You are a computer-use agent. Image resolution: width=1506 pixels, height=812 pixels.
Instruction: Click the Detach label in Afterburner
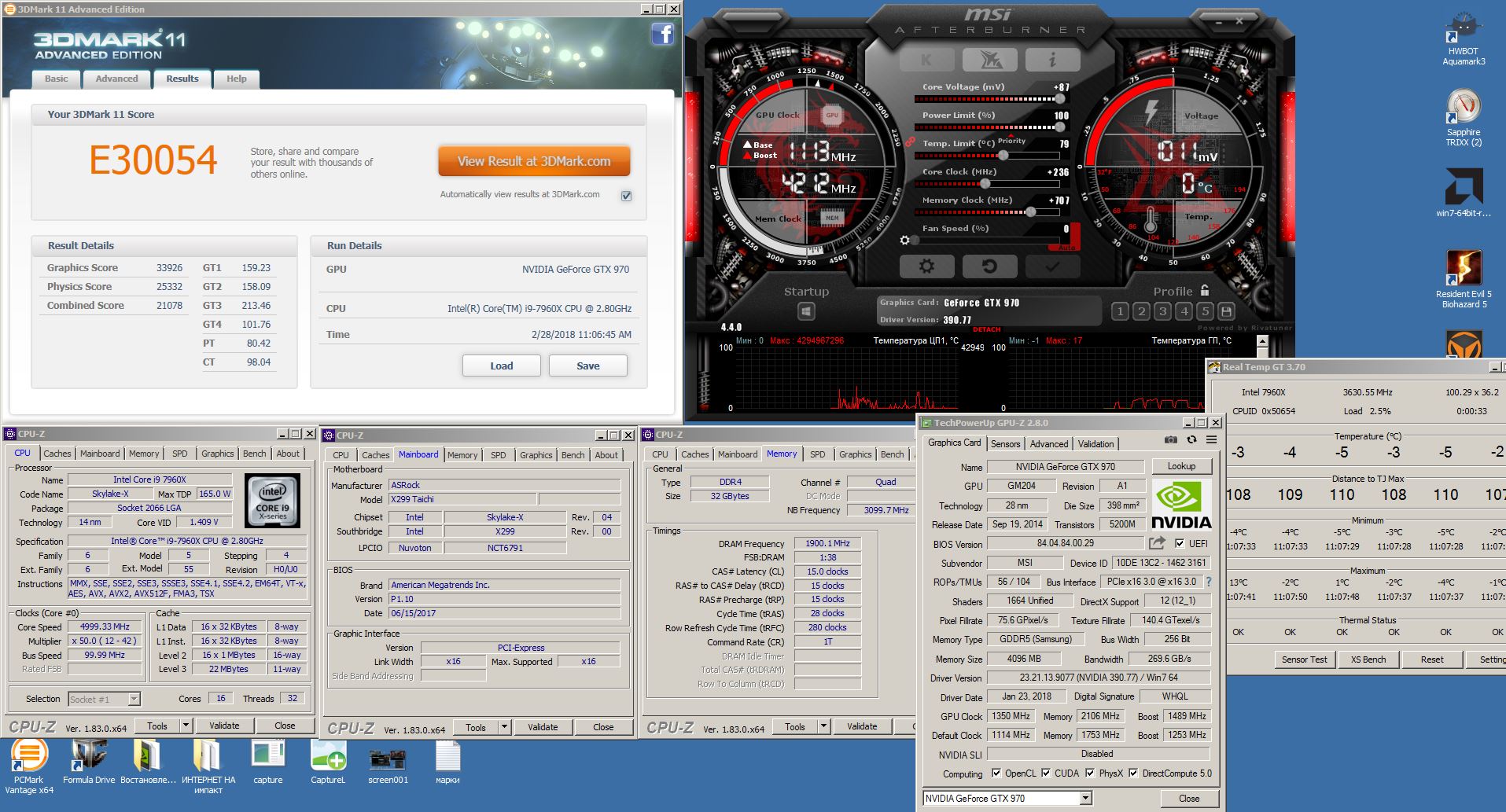pyautogui.click(x=987, y=329)
